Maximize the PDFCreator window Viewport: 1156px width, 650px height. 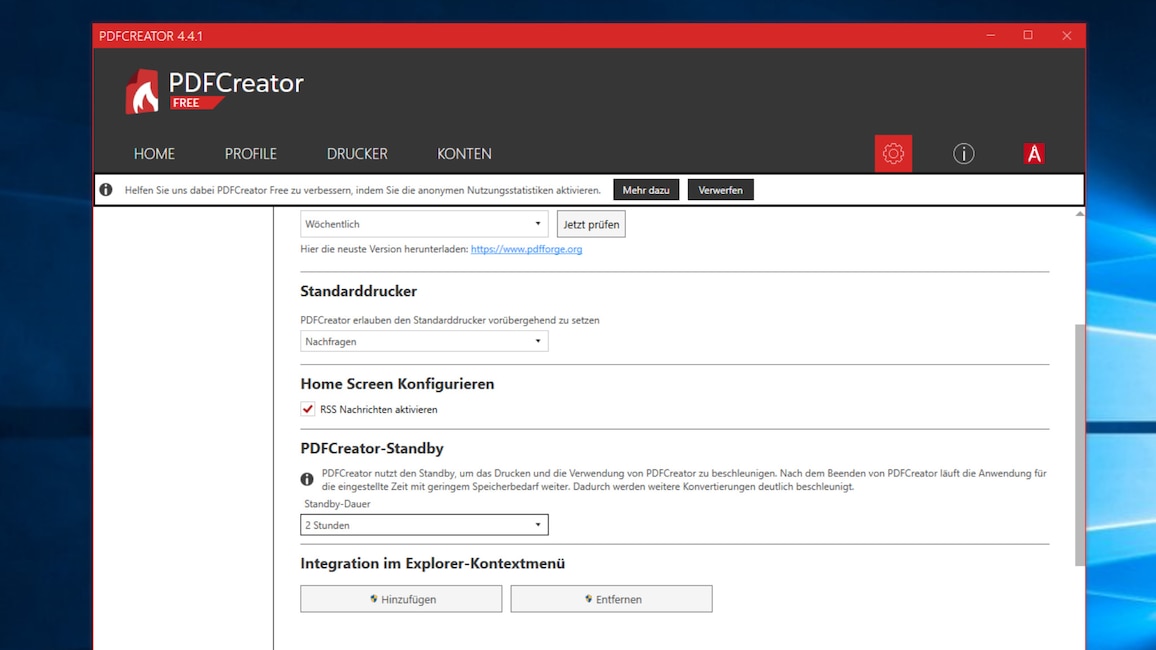(x=1028, y=35)
